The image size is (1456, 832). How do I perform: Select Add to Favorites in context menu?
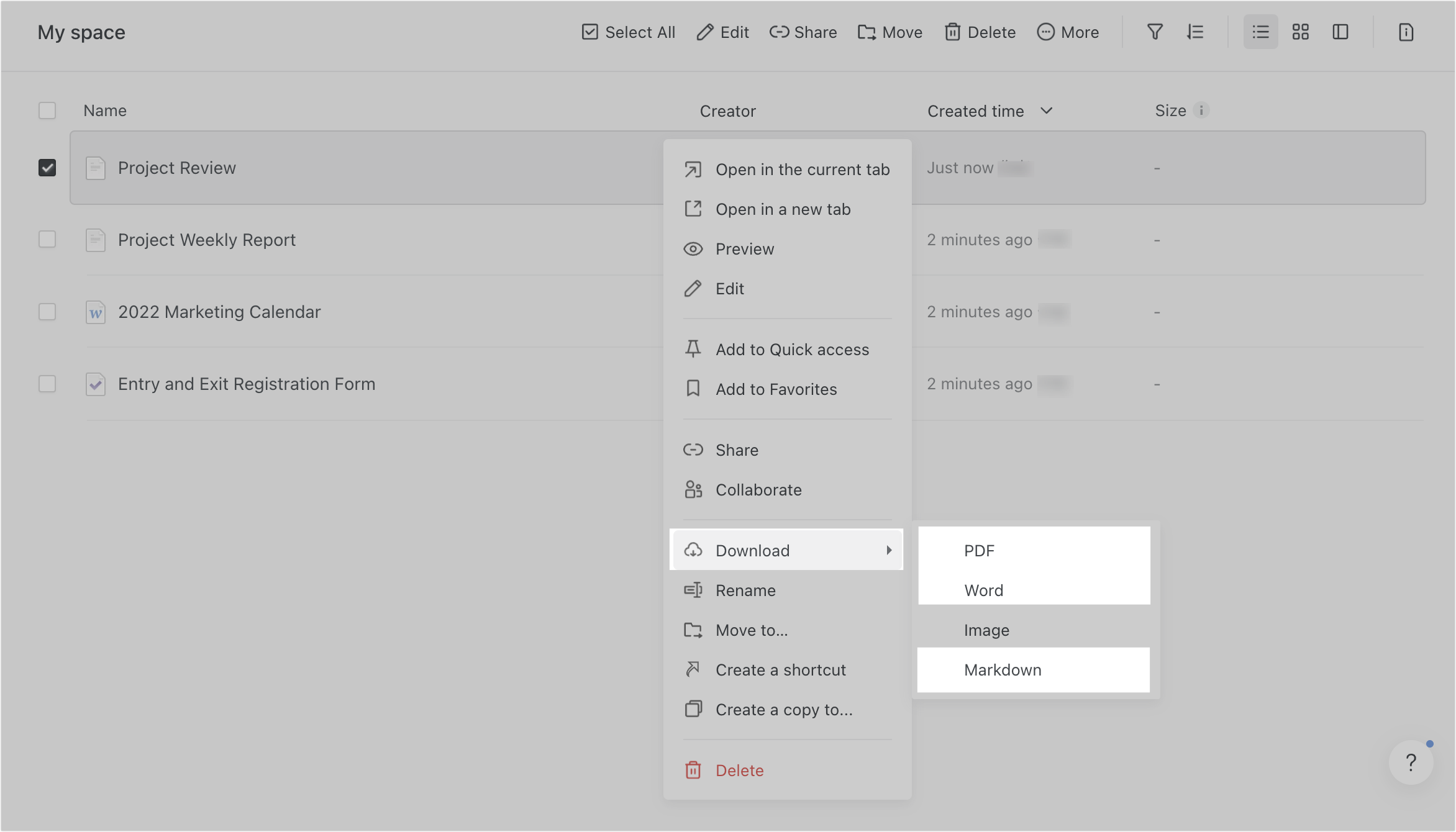[x=775, y=389]
